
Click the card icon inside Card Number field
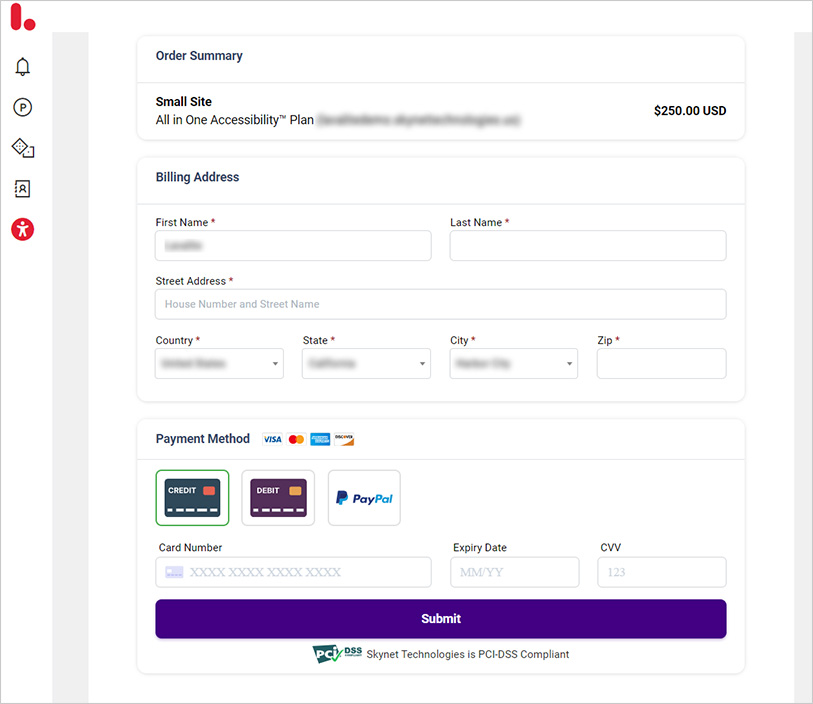point(174,572)
